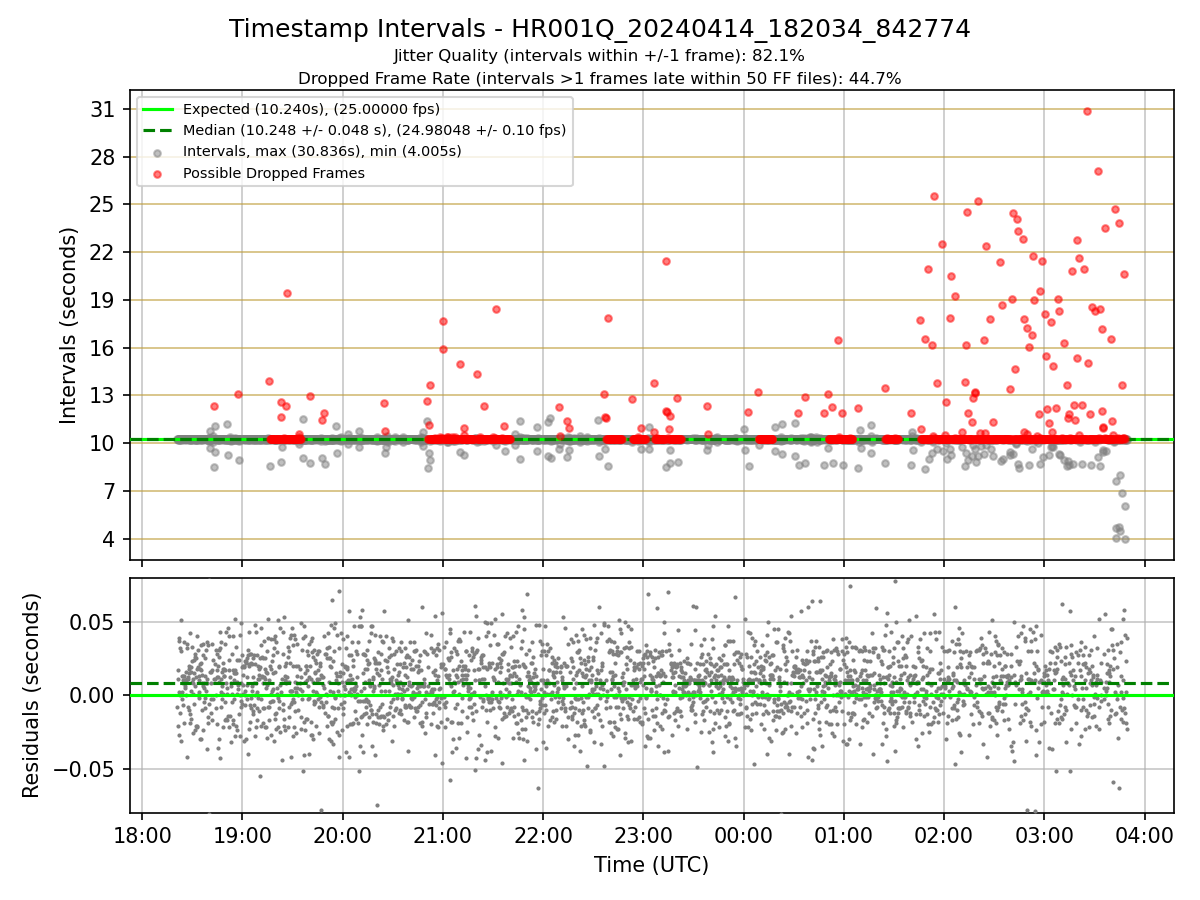Click the Residuals (seconds) y-axis label
Screen dimensions: 1200x900
point(32,695)
